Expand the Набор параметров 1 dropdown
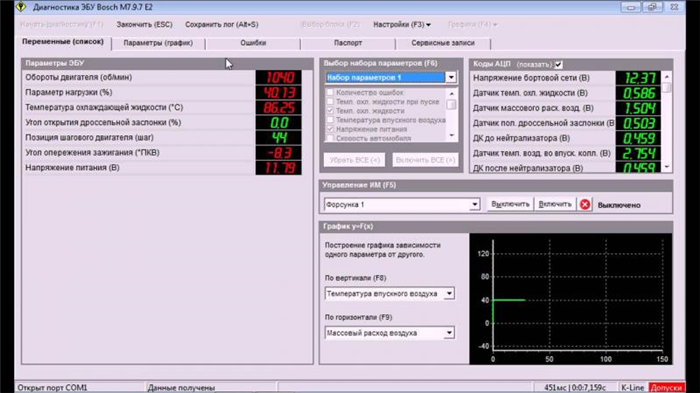700x393 pixels. click(x=451, y=77)
